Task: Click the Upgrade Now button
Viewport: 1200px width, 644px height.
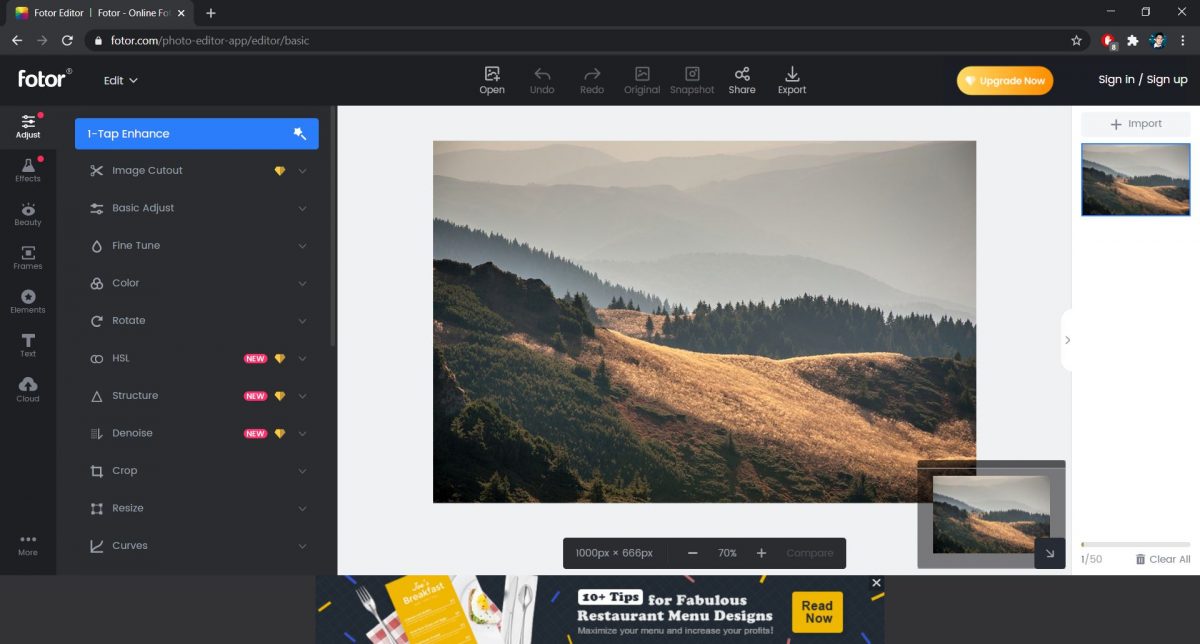Action: (x=1004, y=80)
